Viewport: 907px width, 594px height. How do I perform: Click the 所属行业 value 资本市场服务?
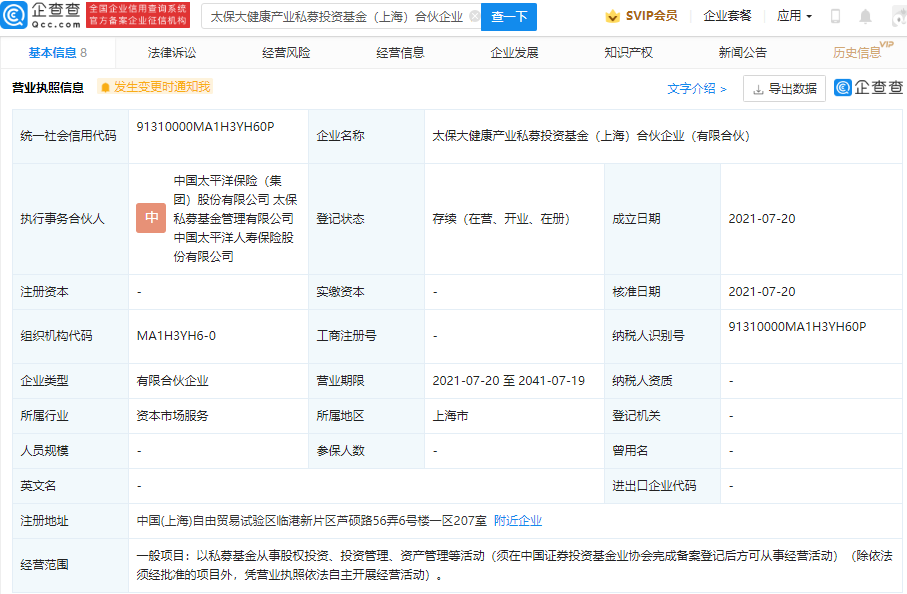pos(172,416)
